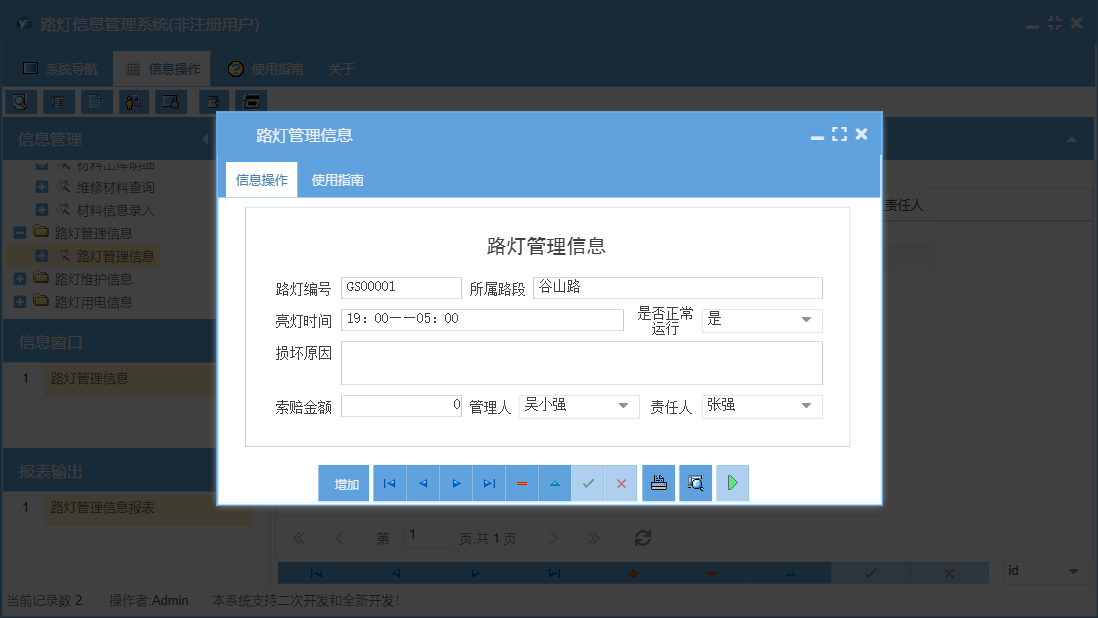Image resolution: width=1098 pixels, height=618 pixels.
Task: Click inside the 损坏原因 text field
Action: coord(582,362)
